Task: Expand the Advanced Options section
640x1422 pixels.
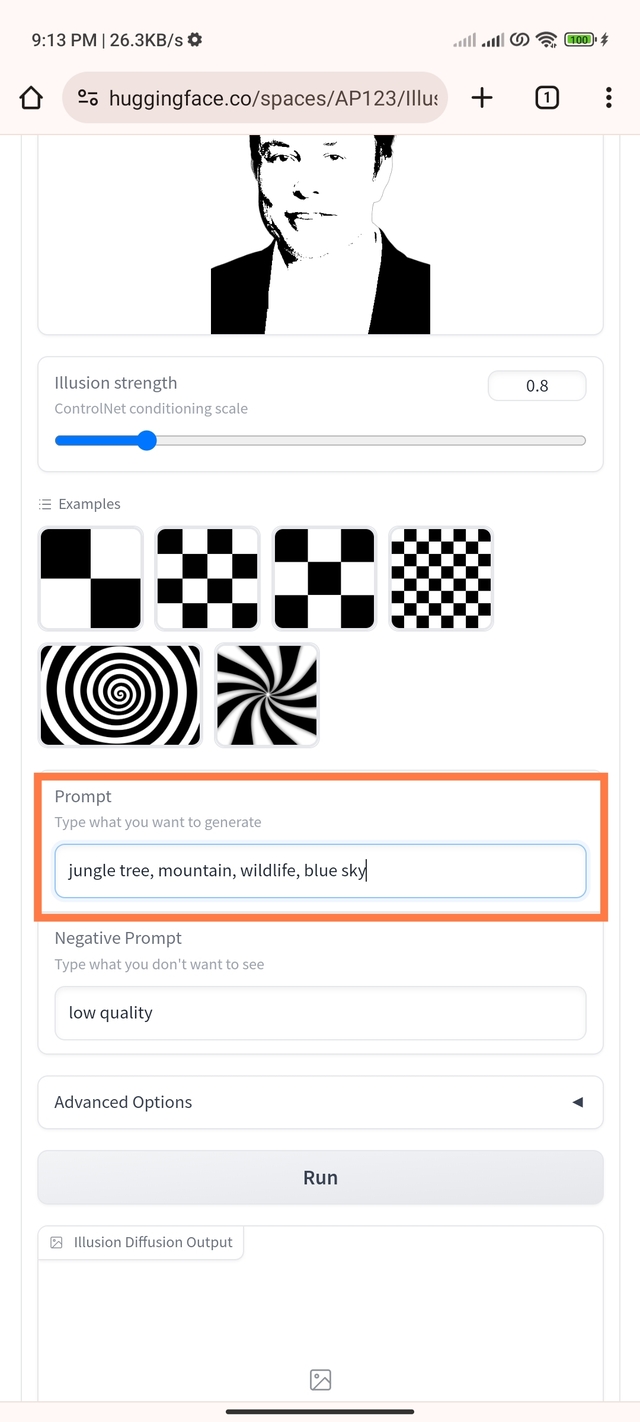Action: point(320,1102)
